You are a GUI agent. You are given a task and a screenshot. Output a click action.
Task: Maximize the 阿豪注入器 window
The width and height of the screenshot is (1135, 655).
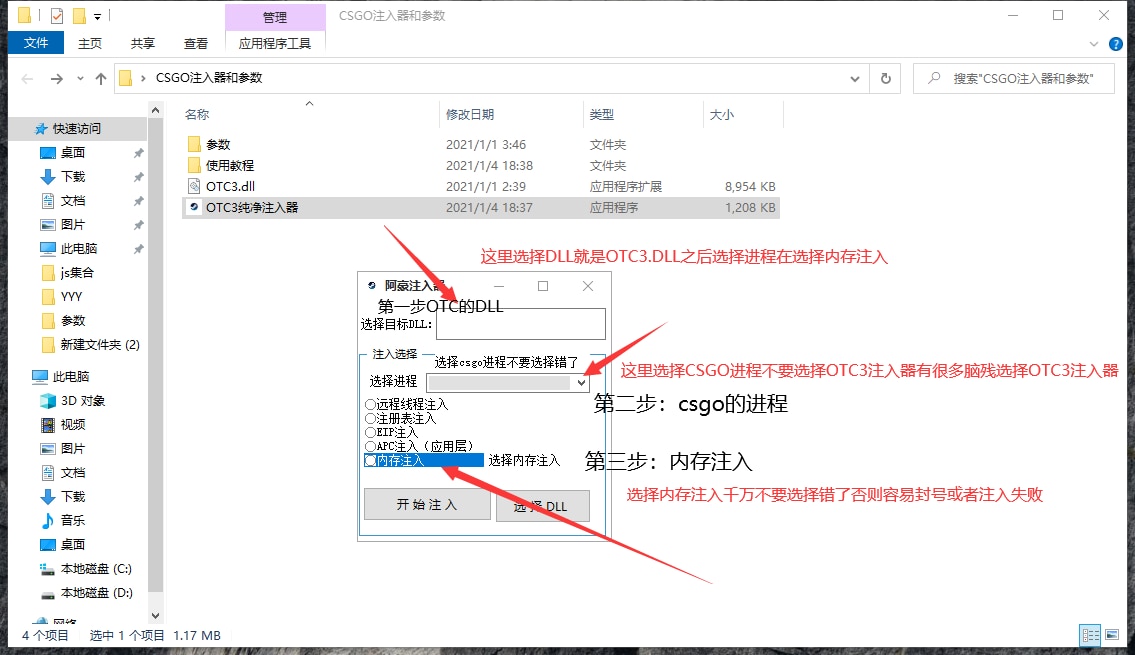(543, 286)
